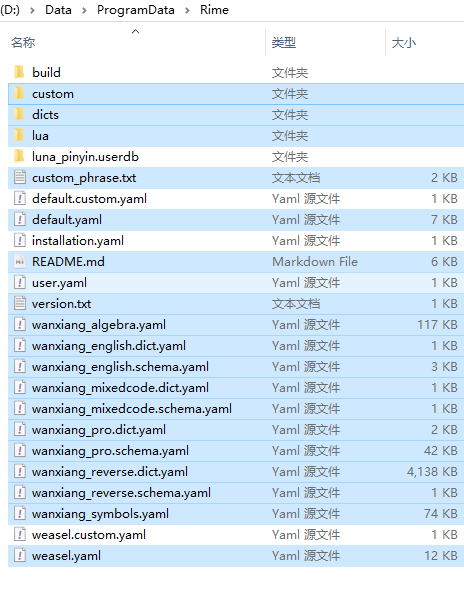
Task: Select wanxiang_english.schema.yaml file name
Action: pyautogui.click(x=120, y=367)
